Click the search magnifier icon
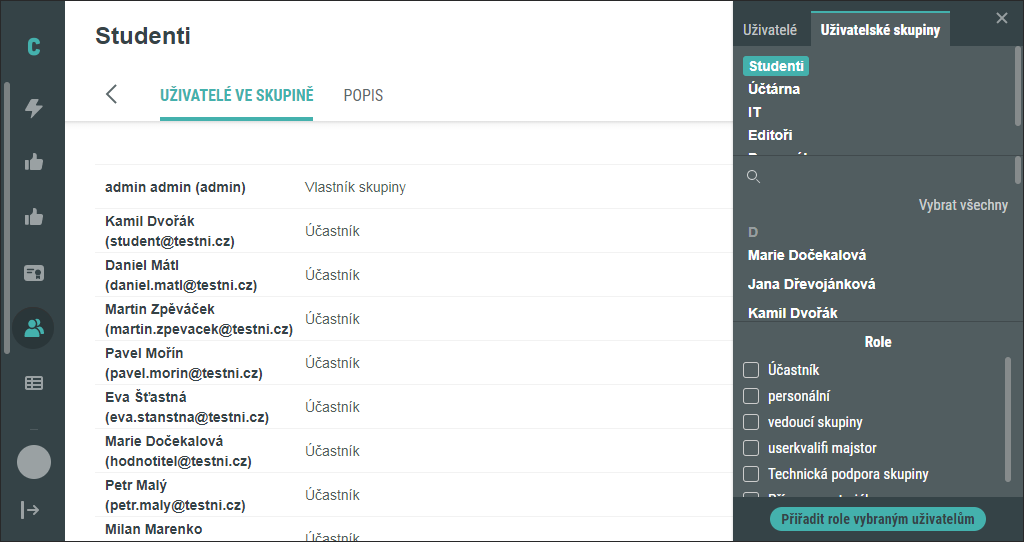 [754, 176]
